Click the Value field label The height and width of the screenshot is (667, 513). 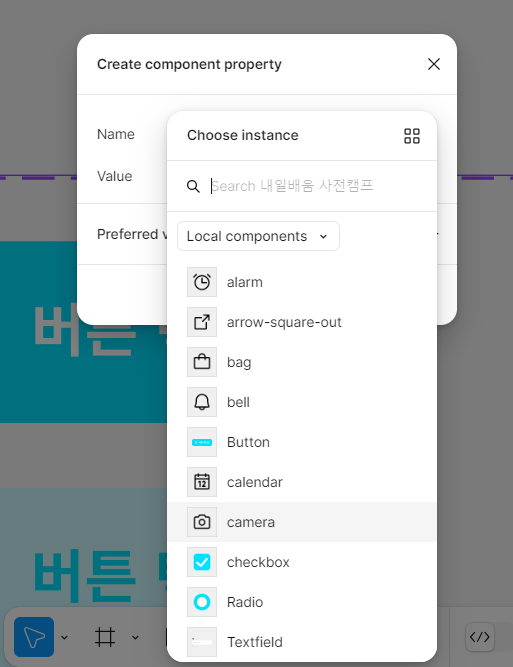point(114,176)
